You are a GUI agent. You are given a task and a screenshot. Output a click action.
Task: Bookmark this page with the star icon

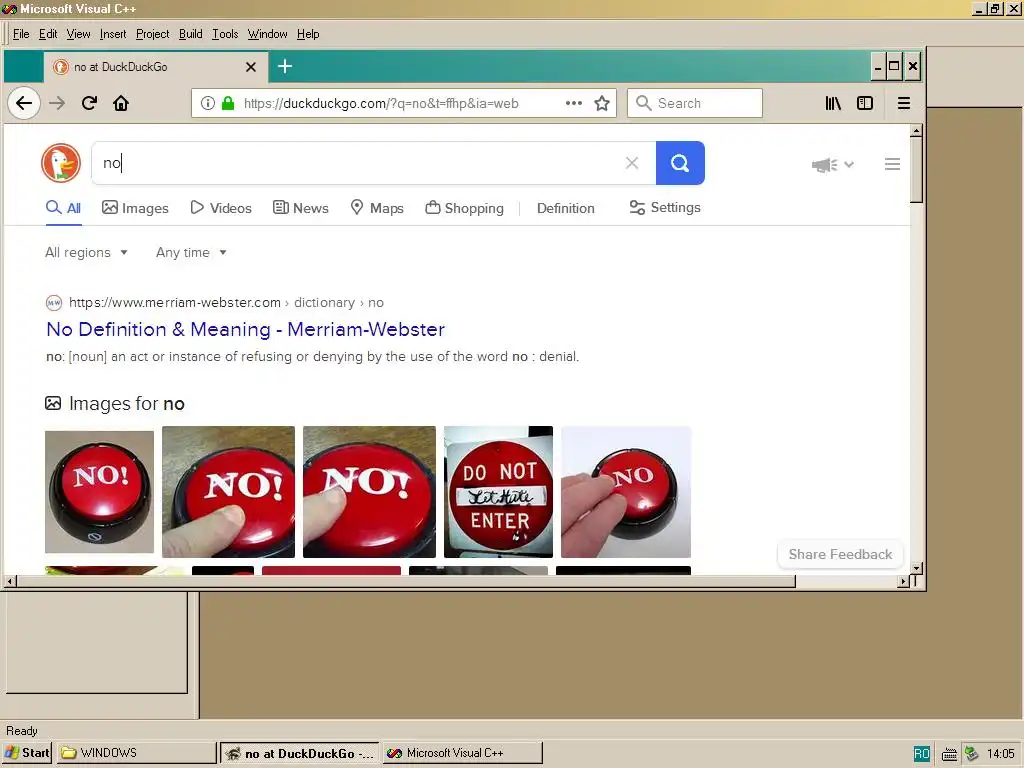[602, 103]
